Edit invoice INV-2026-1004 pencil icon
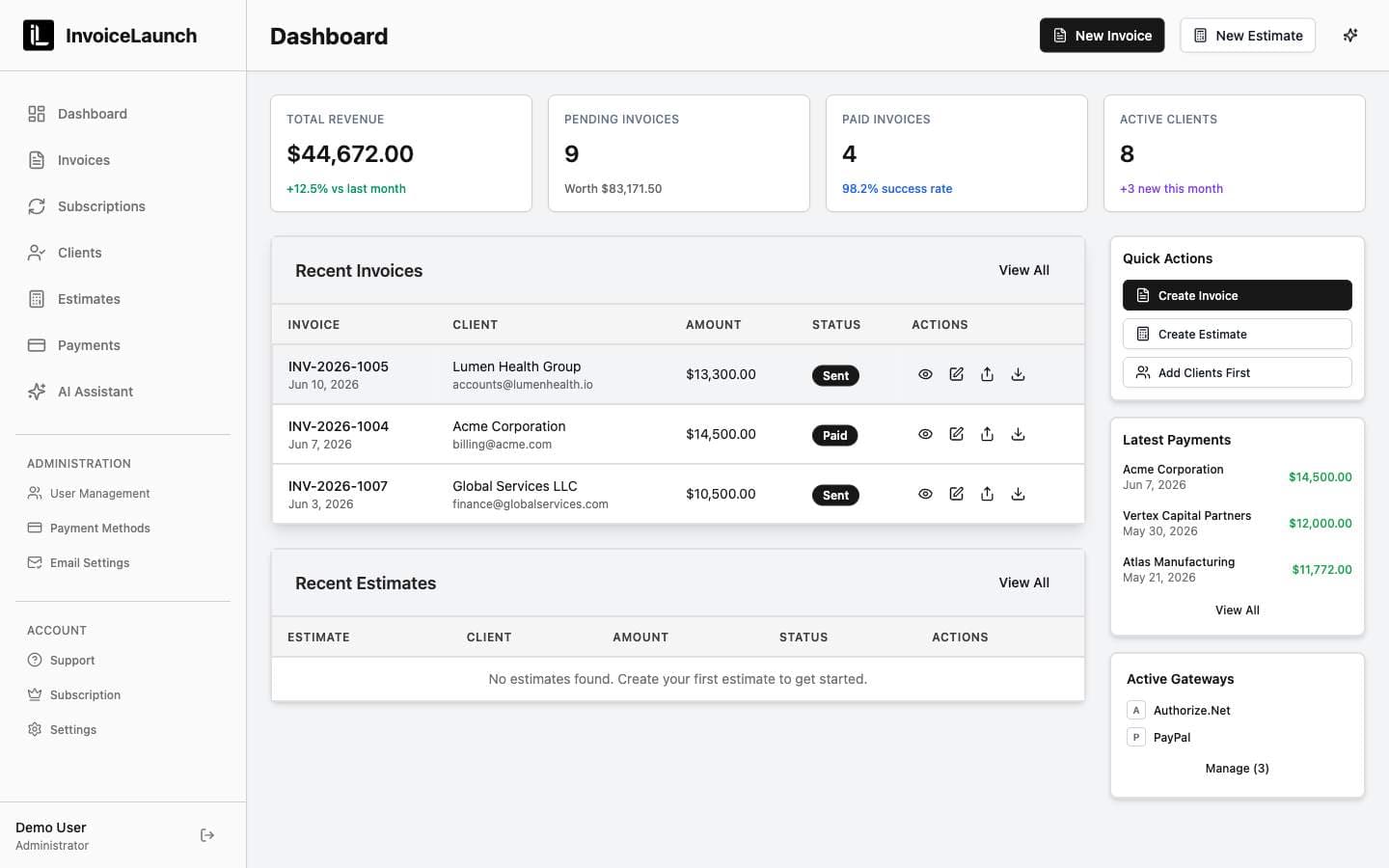 coord(956,434)
